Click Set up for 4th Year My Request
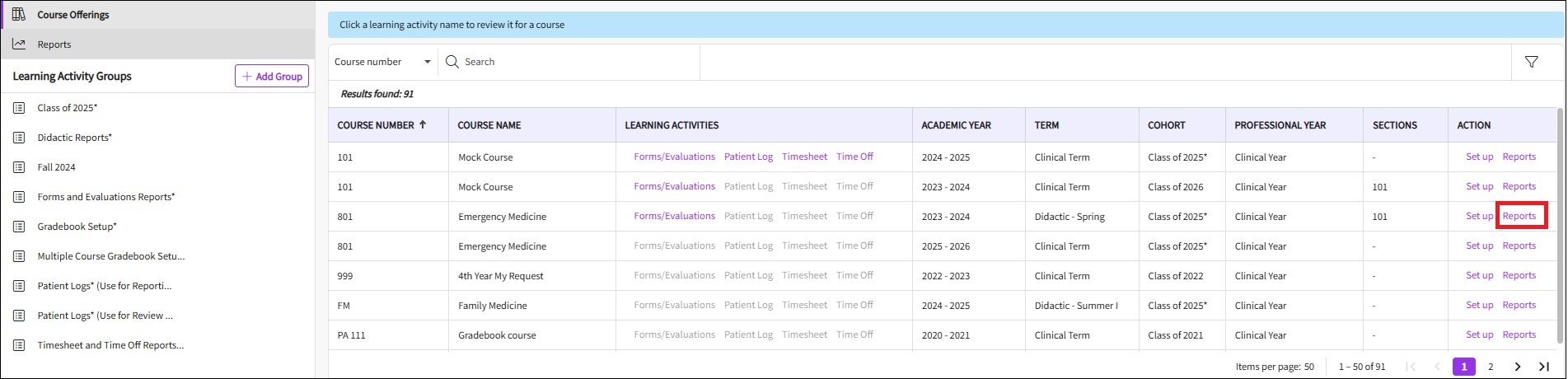 1479,275
